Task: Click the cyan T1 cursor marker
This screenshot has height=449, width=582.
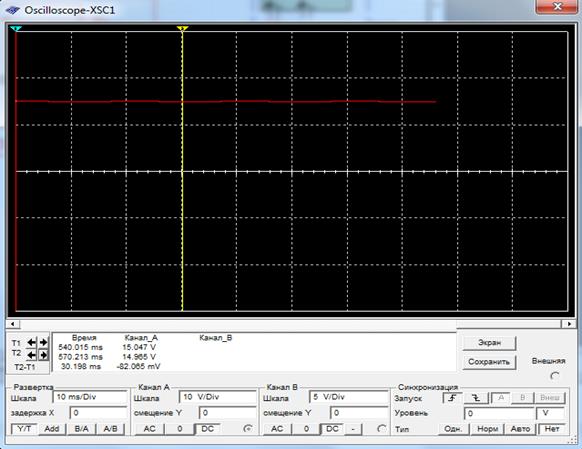Action: click(16, 28)
